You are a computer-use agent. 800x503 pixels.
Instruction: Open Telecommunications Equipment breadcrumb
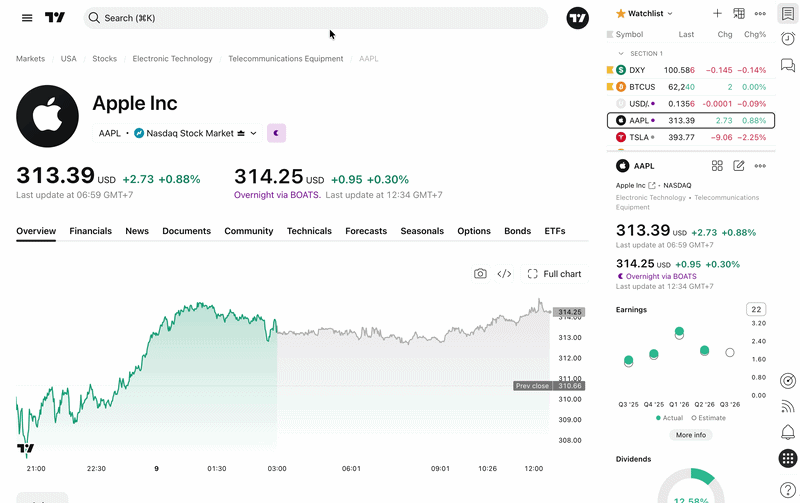[286, 59]
